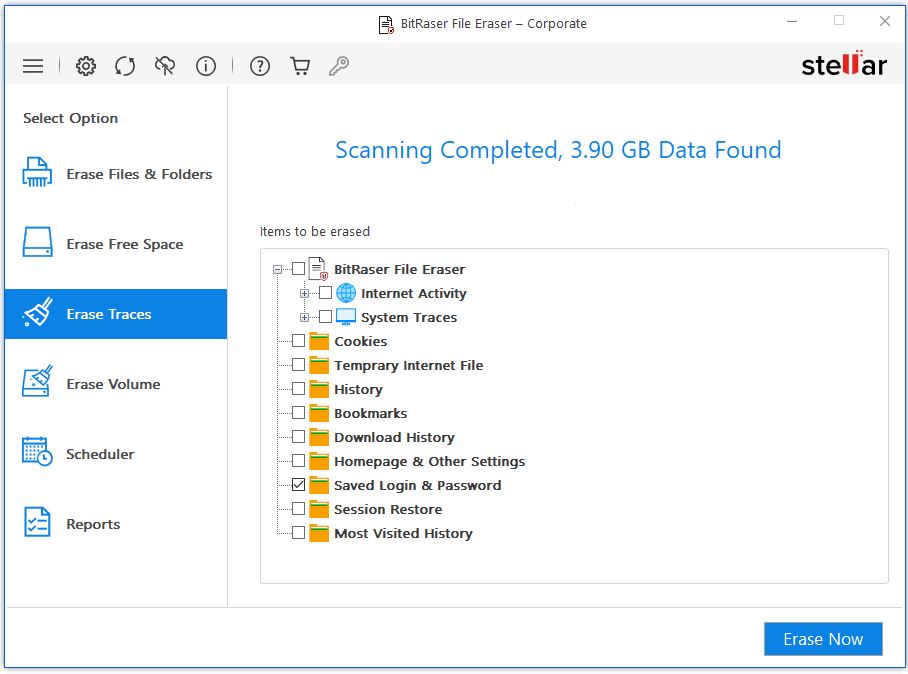The width and height of the screenshot is (908, 674).
Task: Click the Erase Now button
Action: (x=823, y=639)
